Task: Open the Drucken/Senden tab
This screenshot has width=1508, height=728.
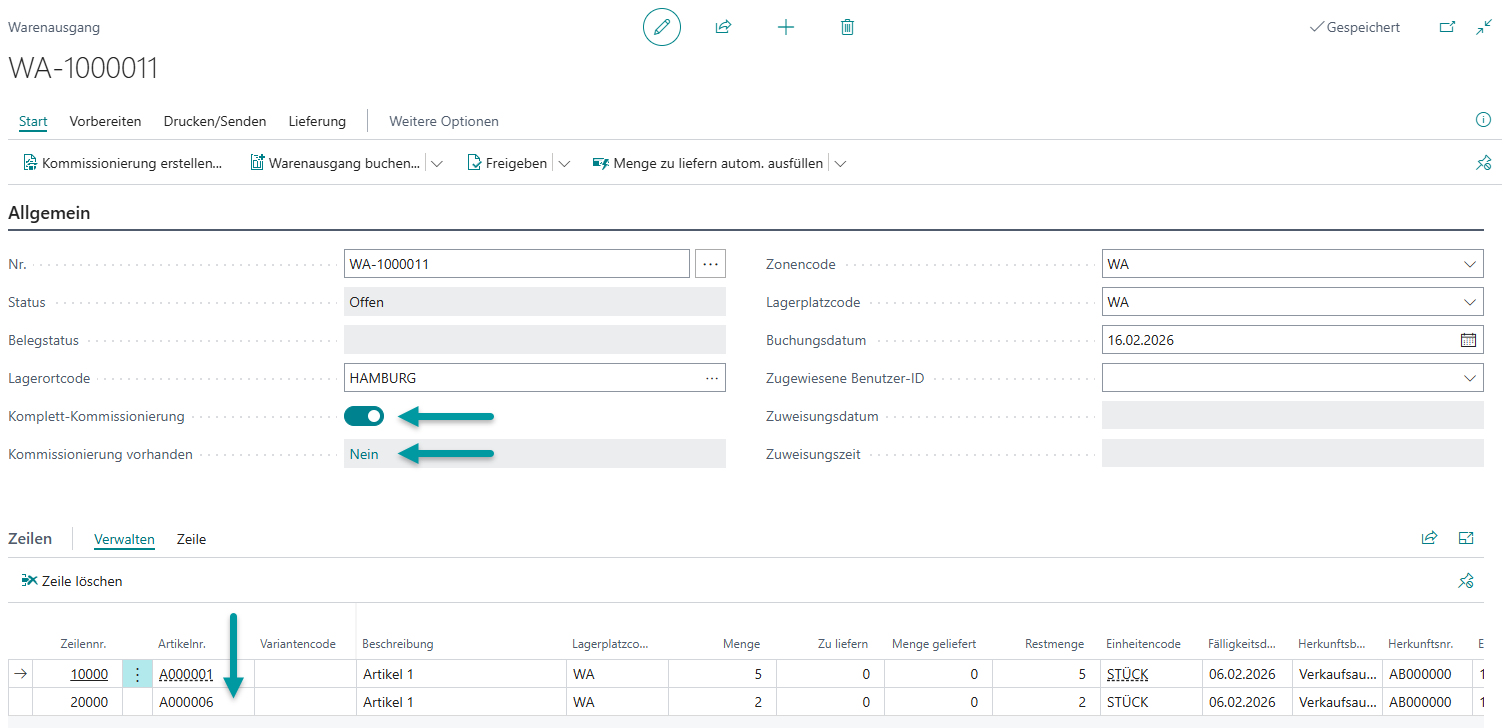Action: click(x=215, y=121)
